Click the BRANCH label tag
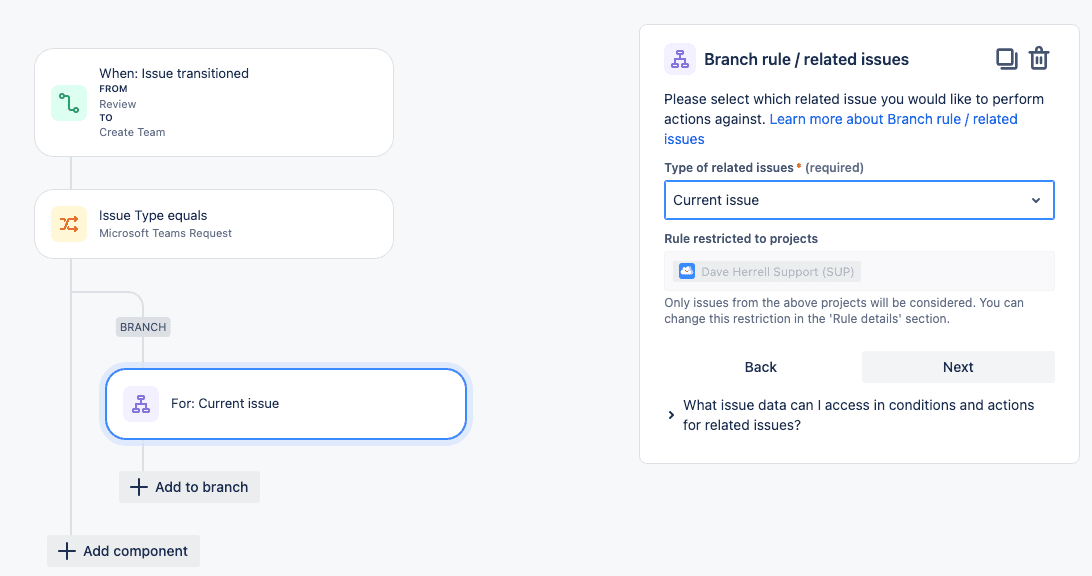The image size is (1092, 576). tap(143, 327)
